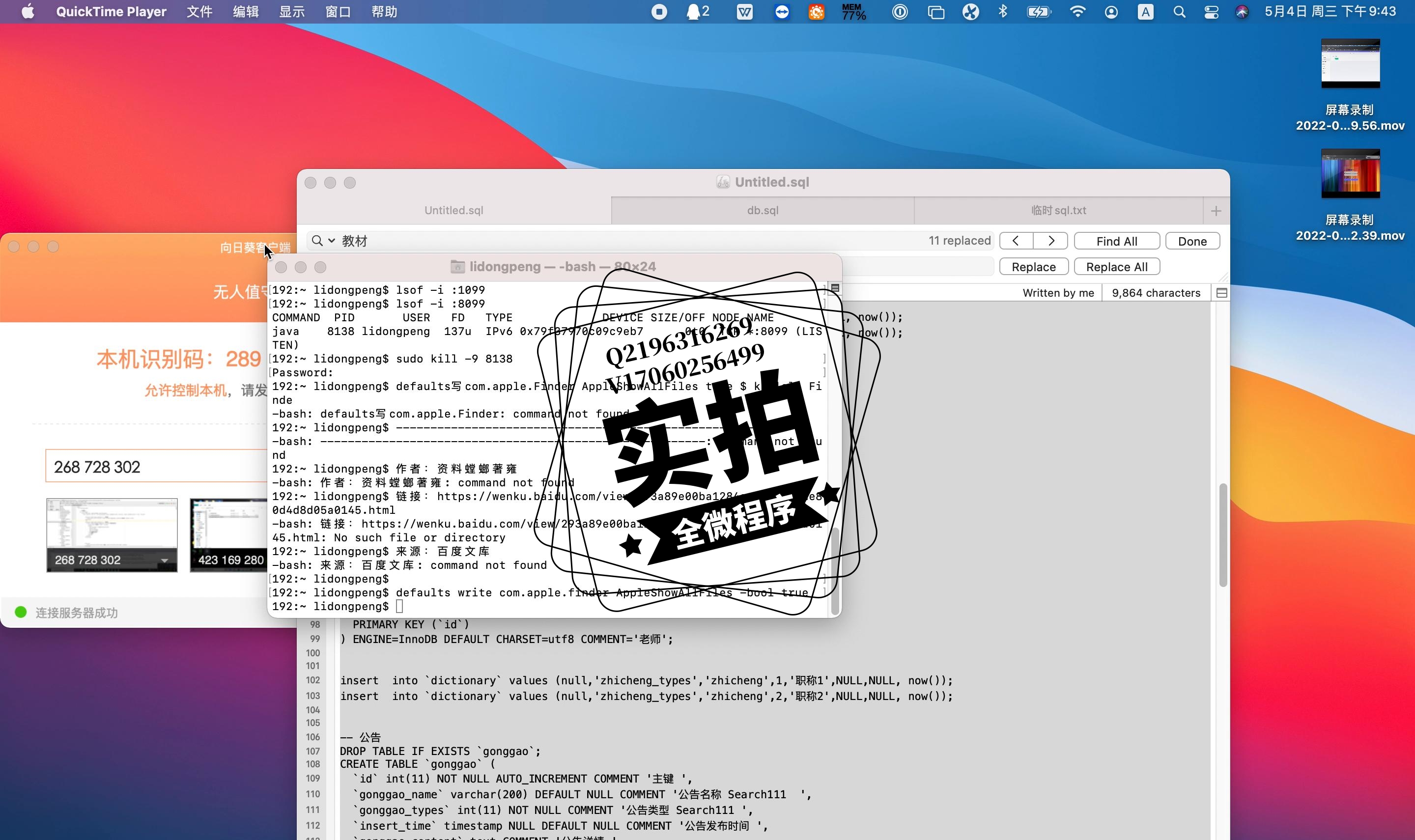Show the date and time panel
1415x840 pixels.
point(1330,11)
